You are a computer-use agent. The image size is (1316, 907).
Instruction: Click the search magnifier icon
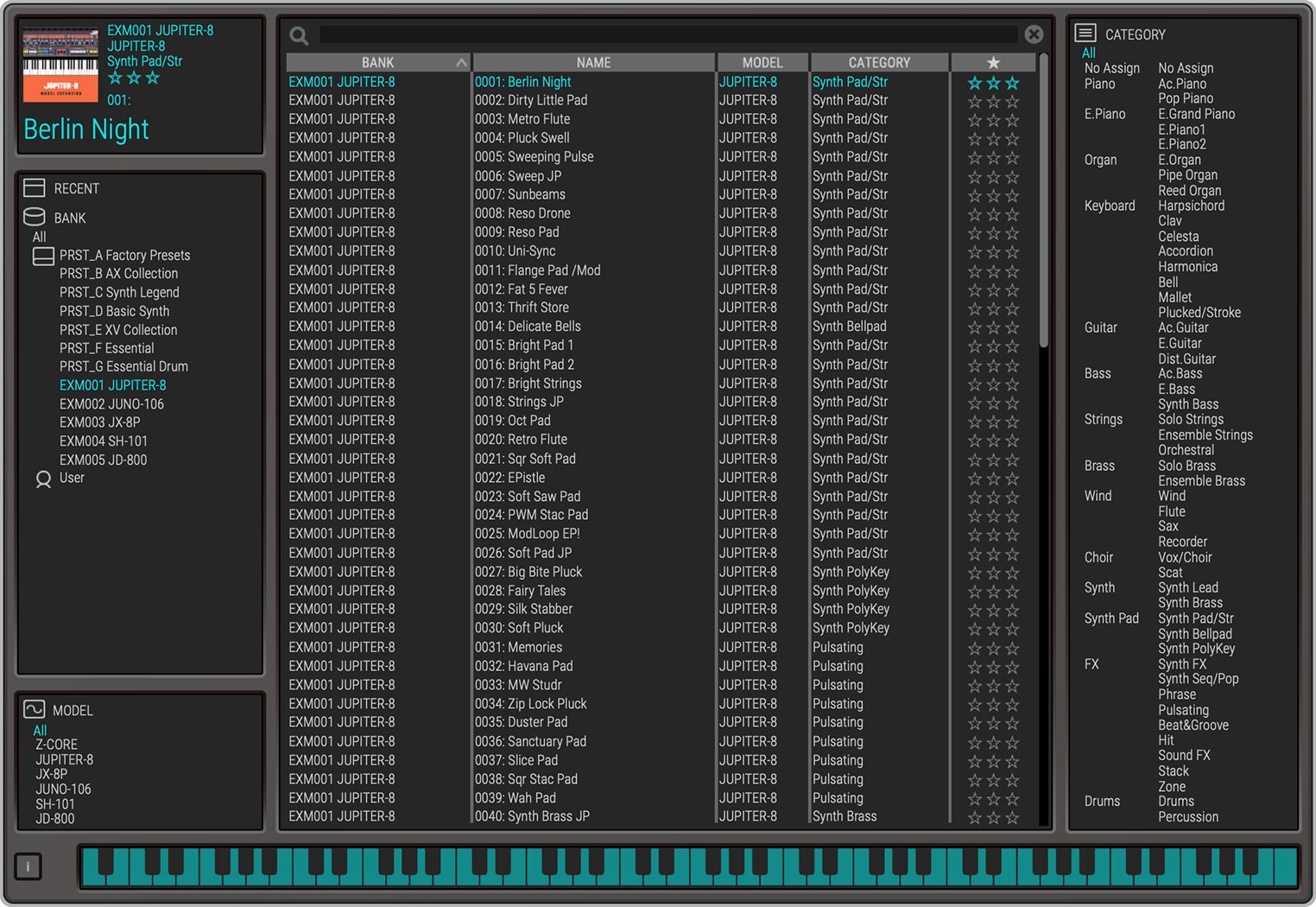pyautogui.click(x=299, y=35)
